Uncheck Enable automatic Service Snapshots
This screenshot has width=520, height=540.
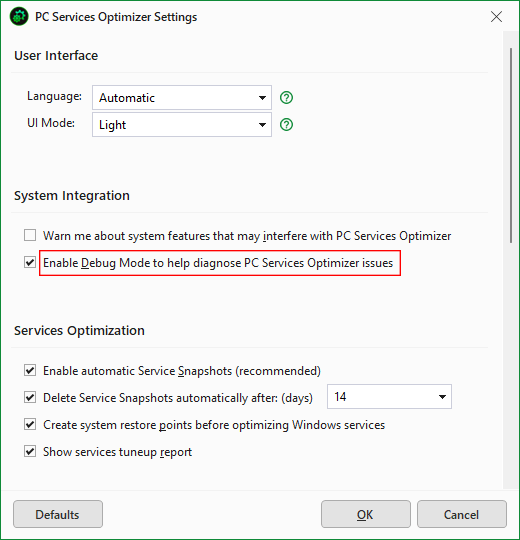click(30, 371)
